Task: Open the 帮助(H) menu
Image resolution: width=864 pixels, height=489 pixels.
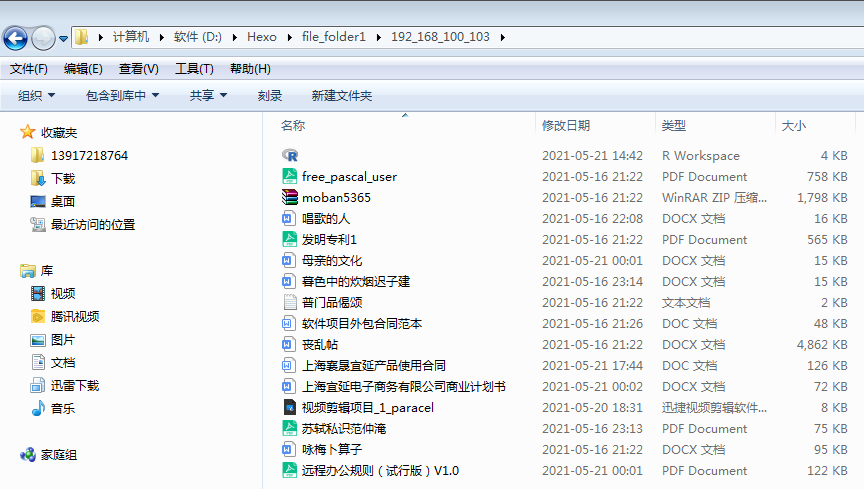Action: click(250, 69)
